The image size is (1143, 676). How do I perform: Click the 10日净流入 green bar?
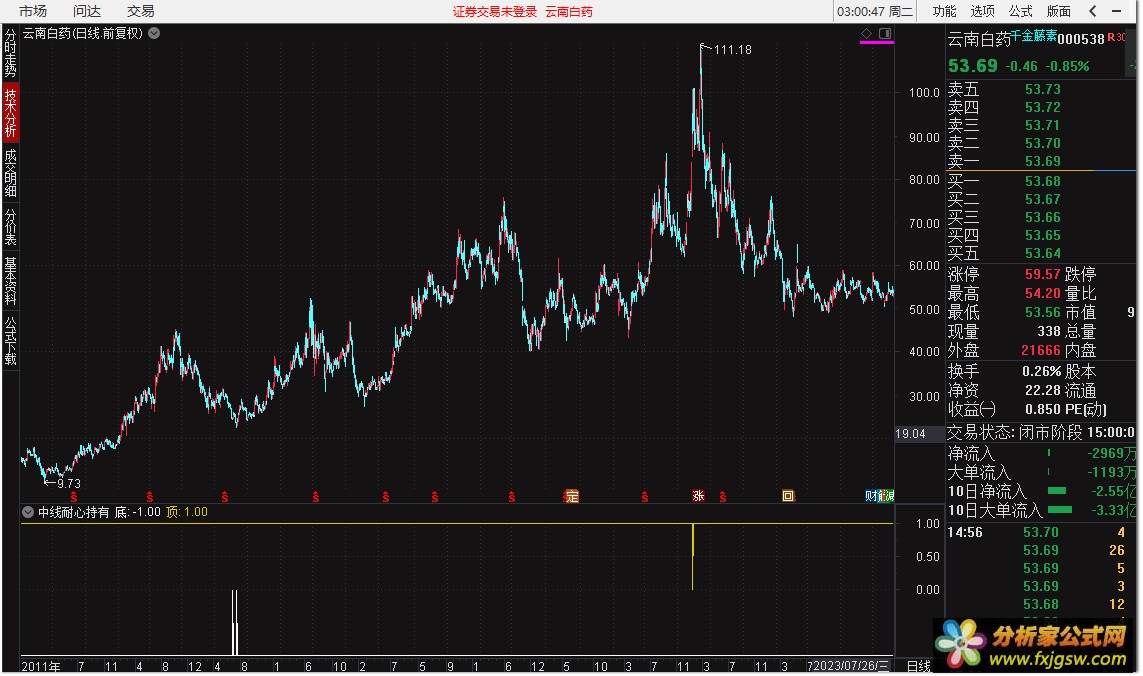(x=1056, y=491)
